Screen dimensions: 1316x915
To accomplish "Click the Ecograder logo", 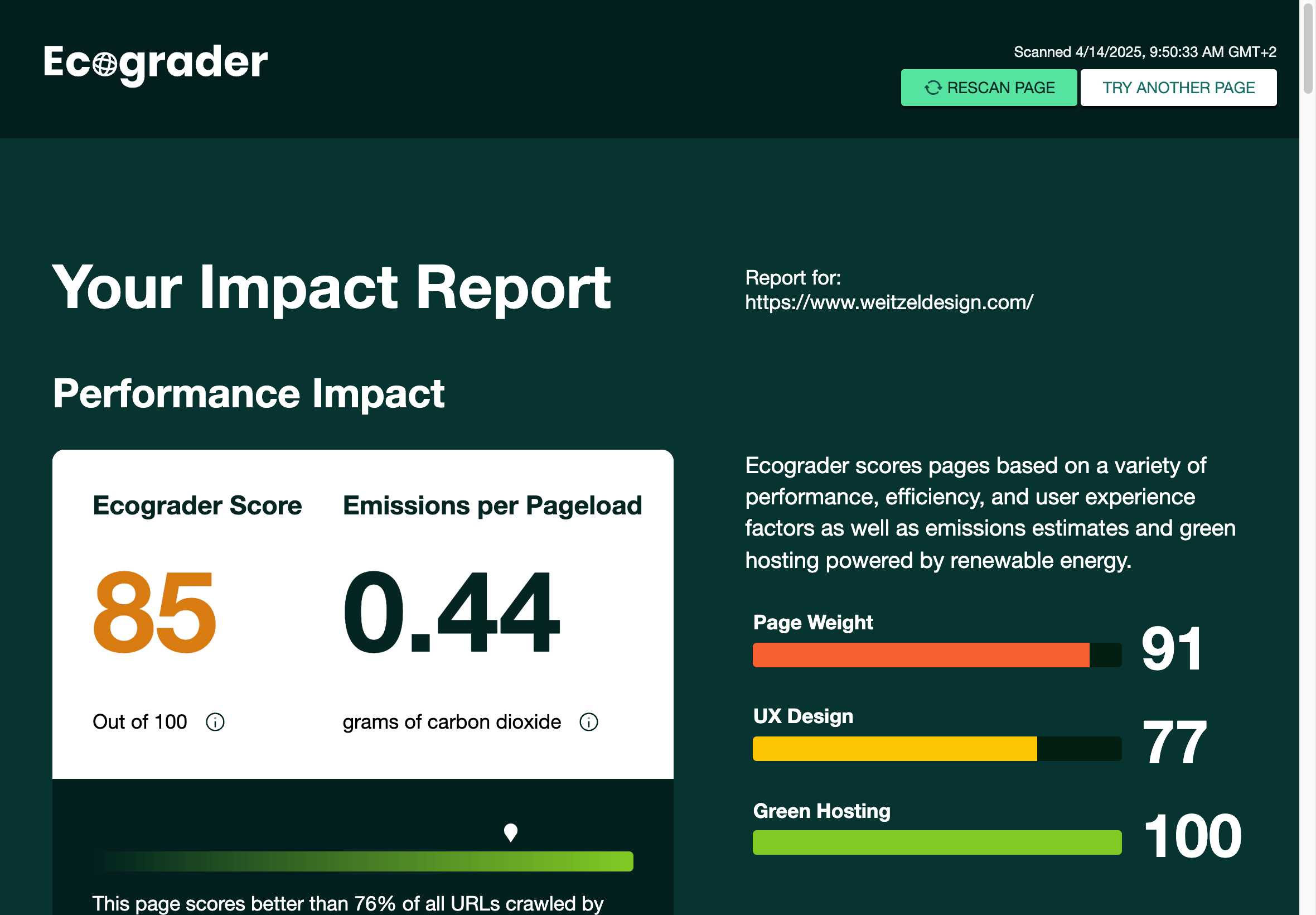I will point(155,63).
